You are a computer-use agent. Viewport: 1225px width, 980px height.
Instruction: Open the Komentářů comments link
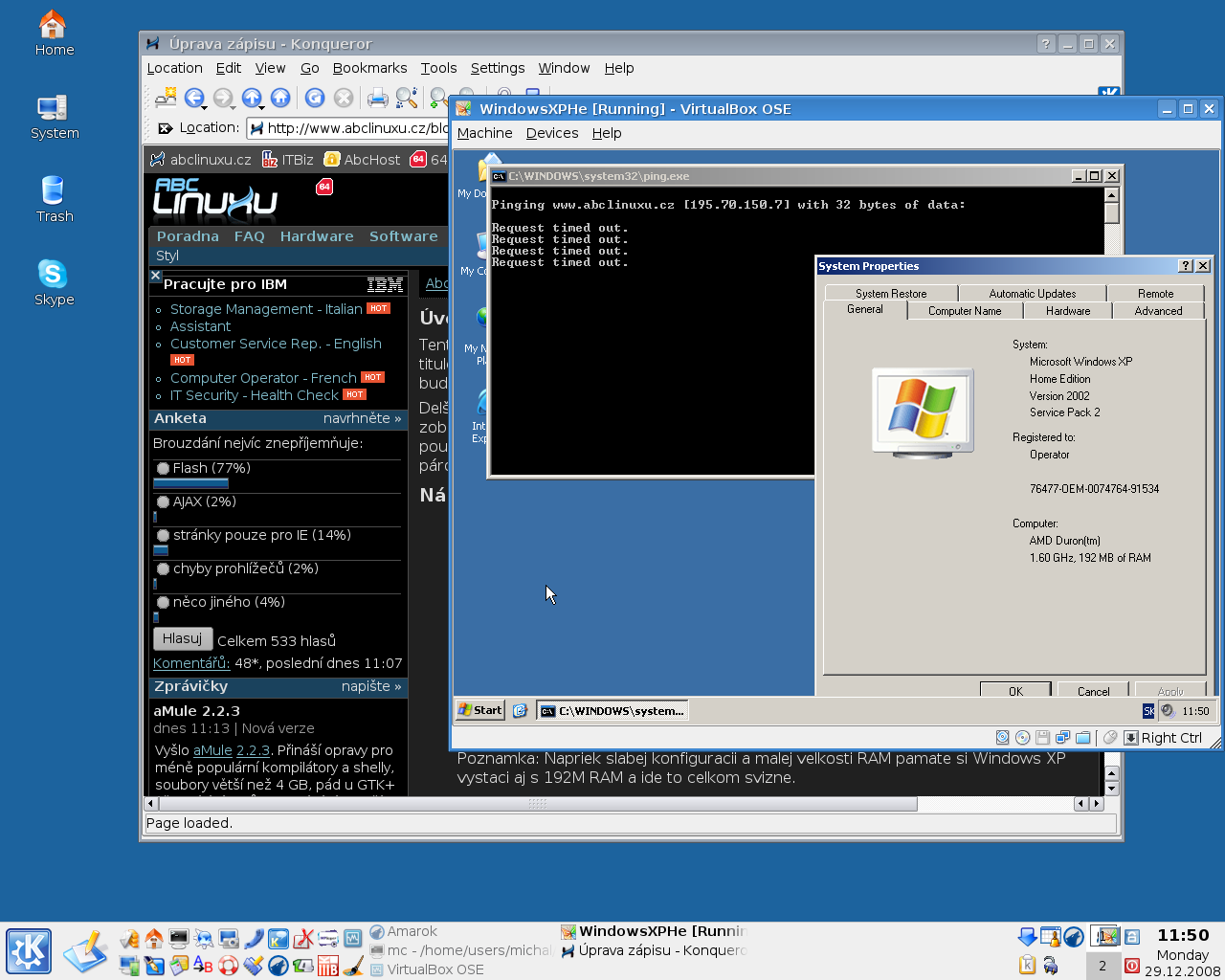pyautogui.click(x=191, y=663)
